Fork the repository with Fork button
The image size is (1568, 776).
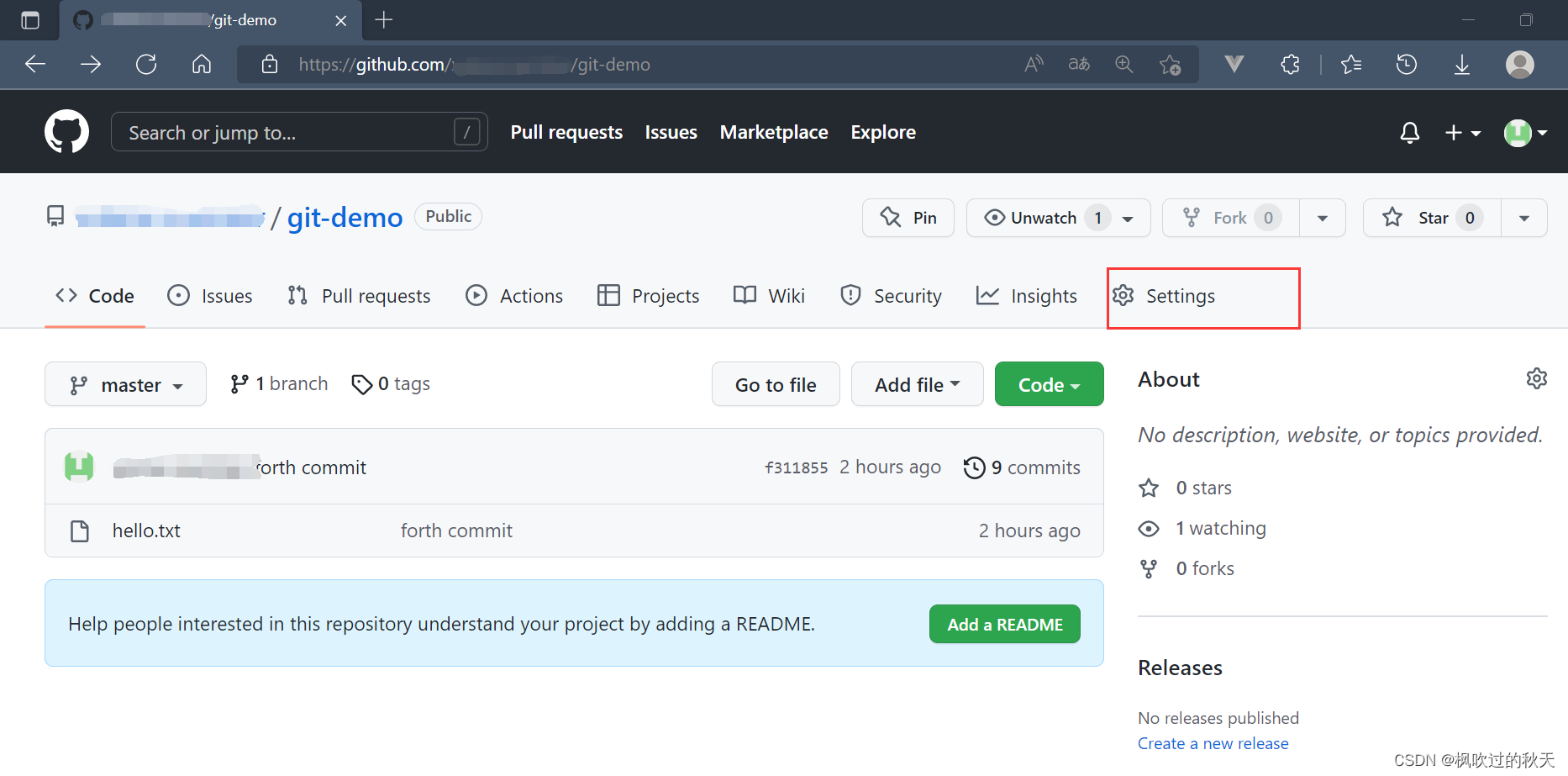pyautogui.click(x=1230, y=218)
